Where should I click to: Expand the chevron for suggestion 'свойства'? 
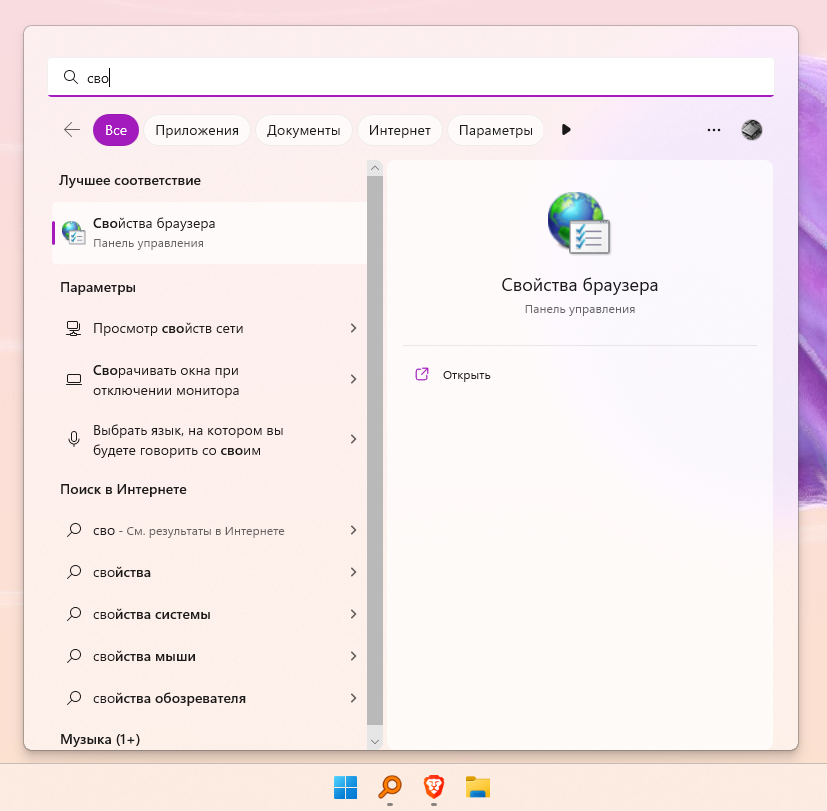click(x=353, y=572)
